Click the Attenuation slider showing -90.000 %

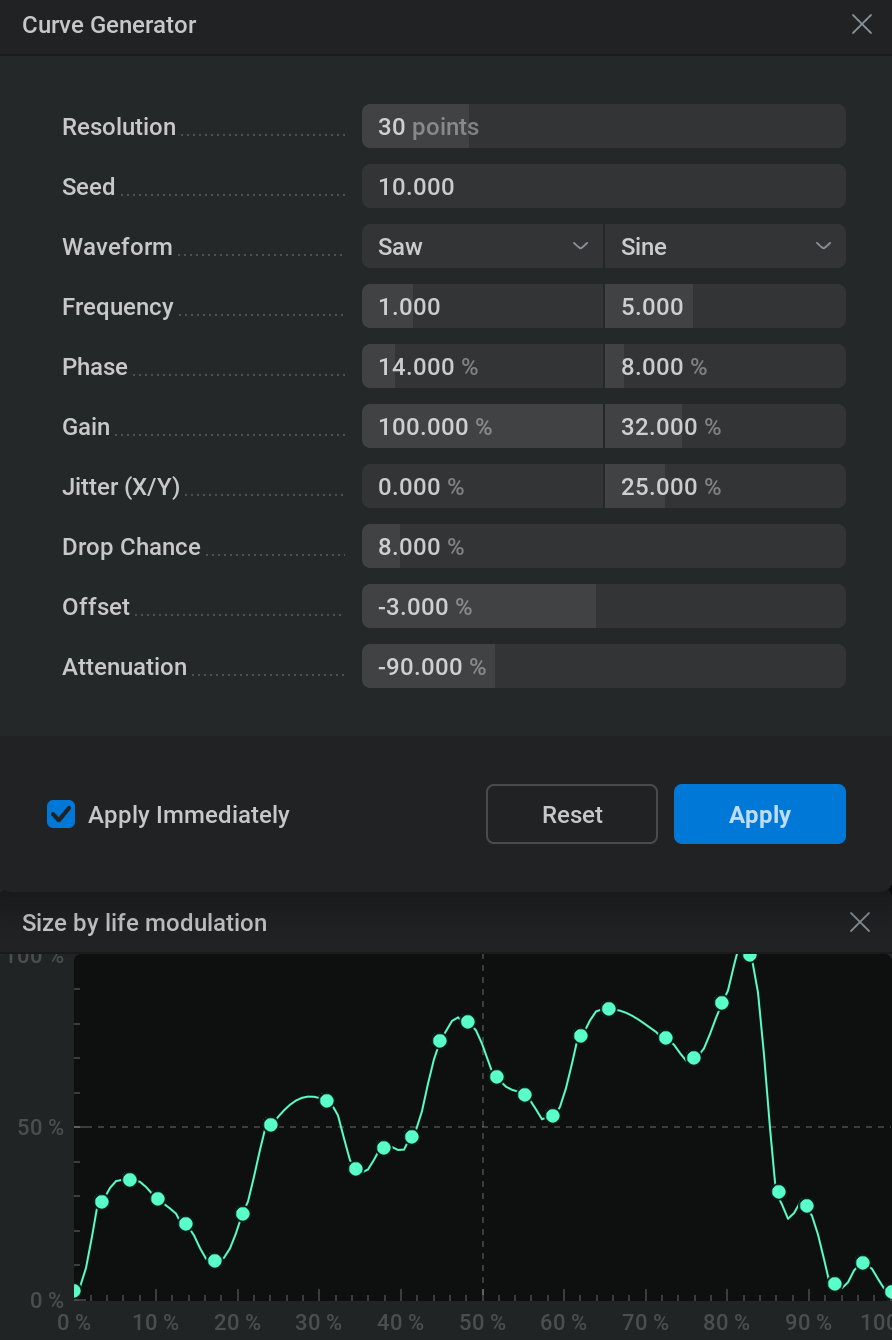point(603,667)
